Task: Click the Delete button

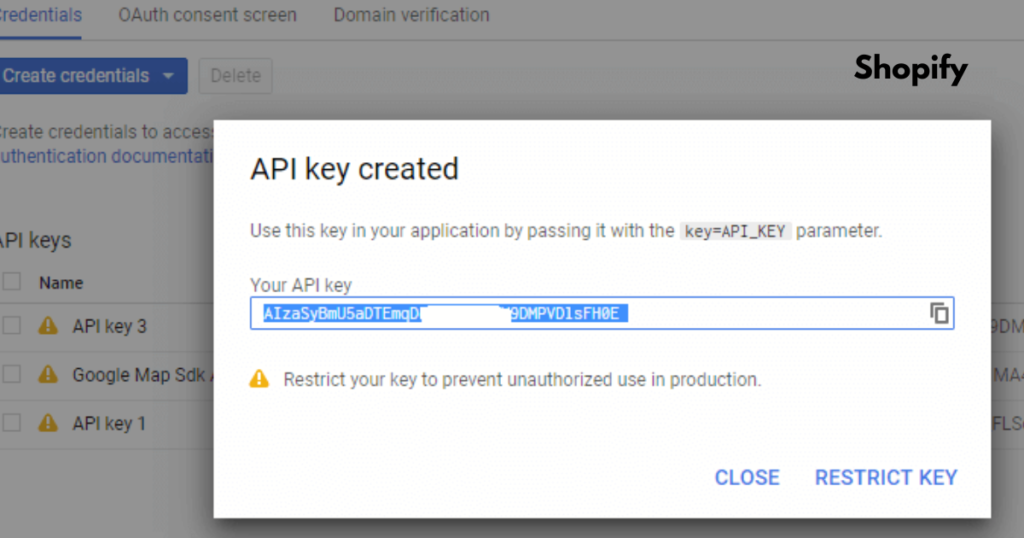Action: pyautogui.click(x=235, y=76)
